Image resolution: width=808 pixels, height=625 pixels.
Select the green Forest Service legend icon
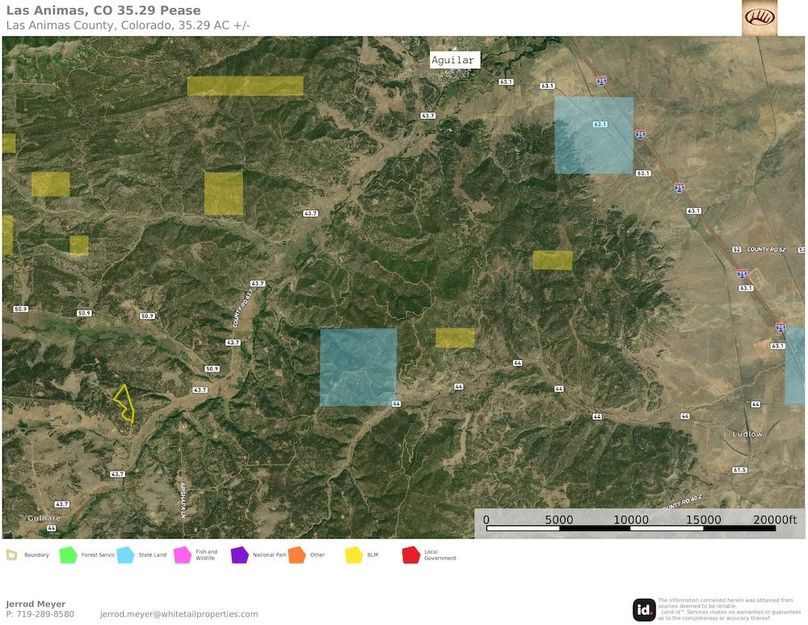point(68,554)
